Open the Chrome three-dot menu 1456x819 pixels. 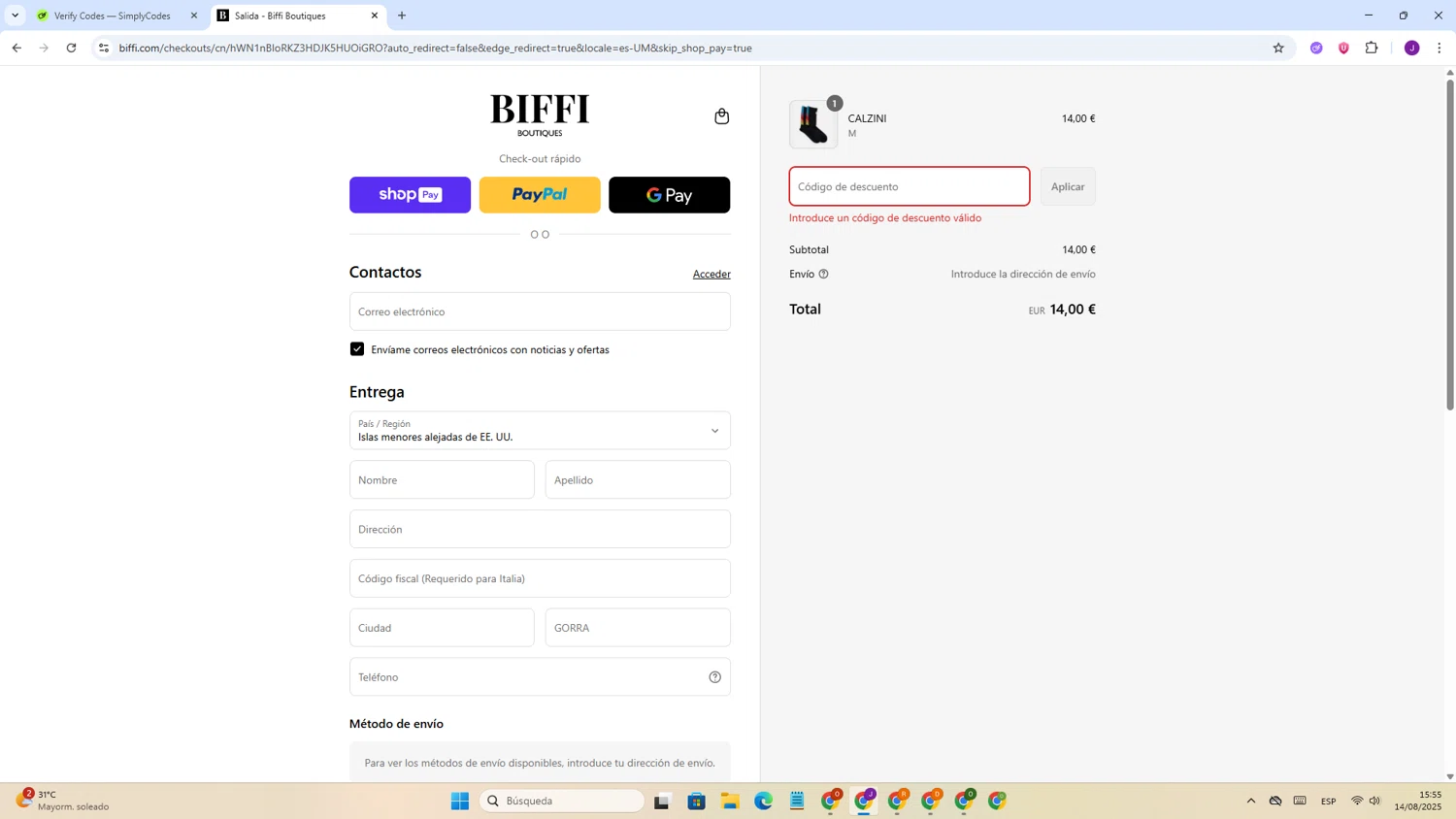pyautogui.click(x=1439, y=48)
